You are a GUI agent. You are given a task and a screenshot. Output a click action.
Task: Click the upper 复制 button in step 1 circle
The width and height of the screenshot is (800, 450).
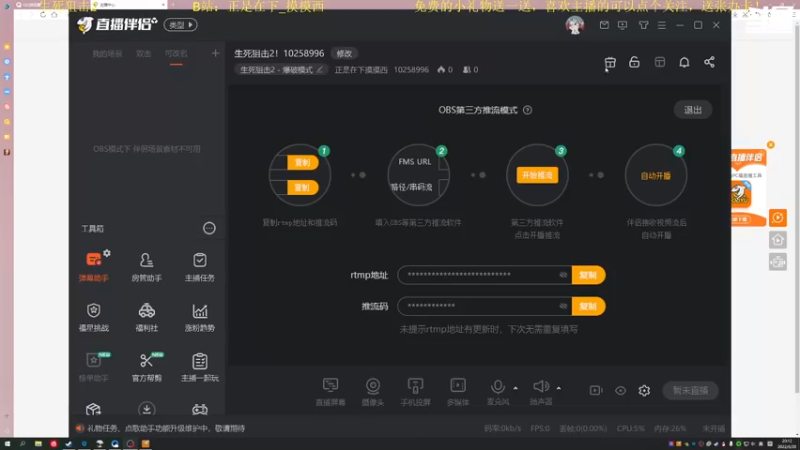tap(303, 162)
